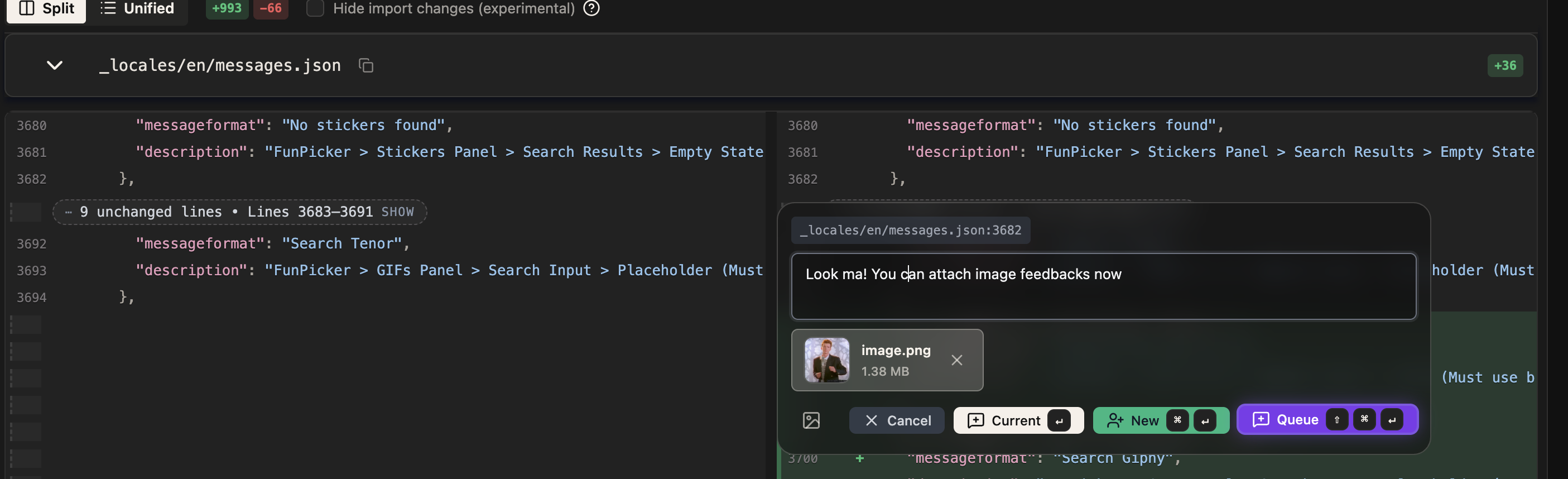Click the +36 additions badge
The width and height of the screenshot is (1568, 479).
pos(1505,65)
